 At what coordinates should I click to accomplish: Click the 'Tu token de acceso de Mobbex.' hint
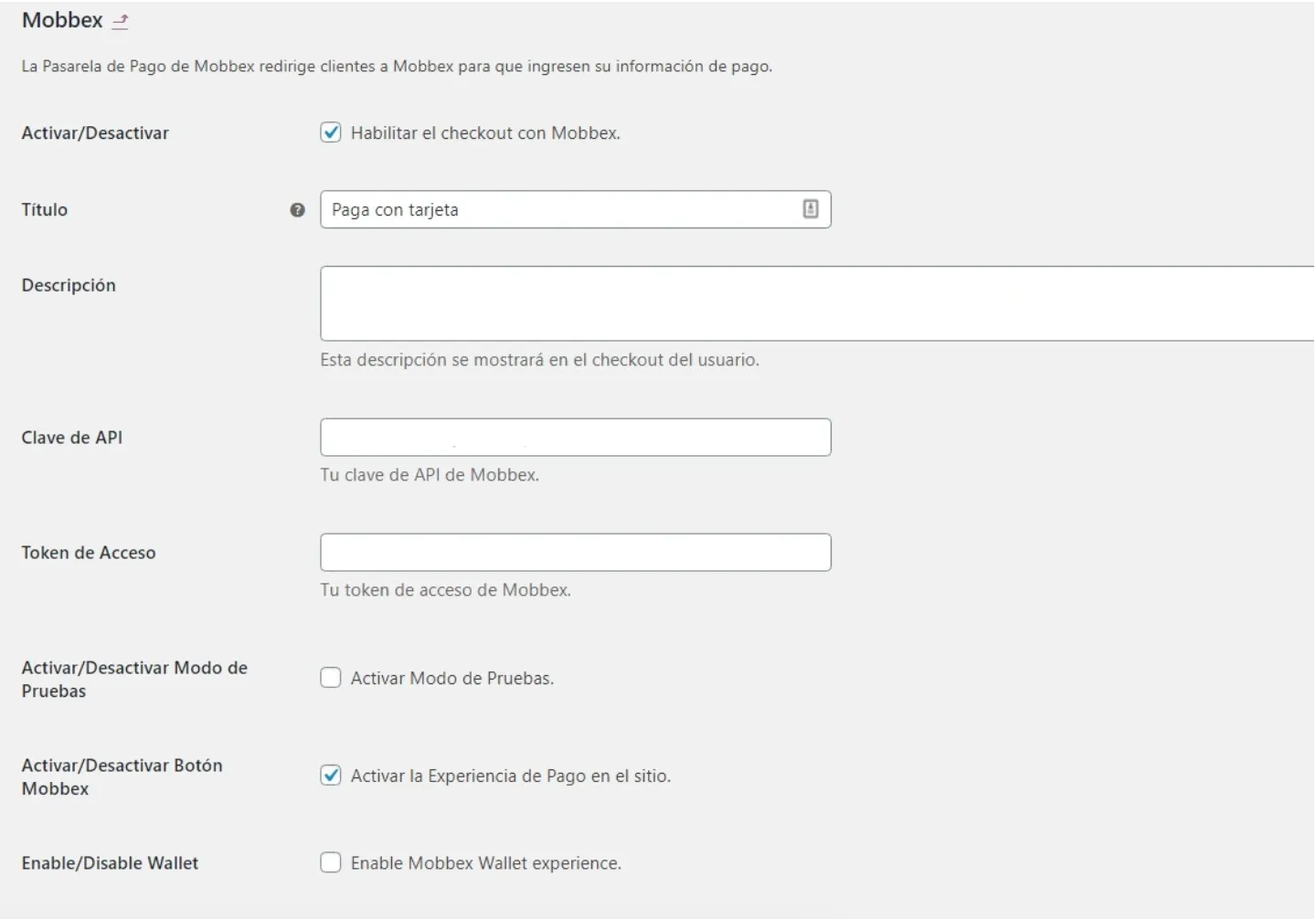[x=446, y=590]
